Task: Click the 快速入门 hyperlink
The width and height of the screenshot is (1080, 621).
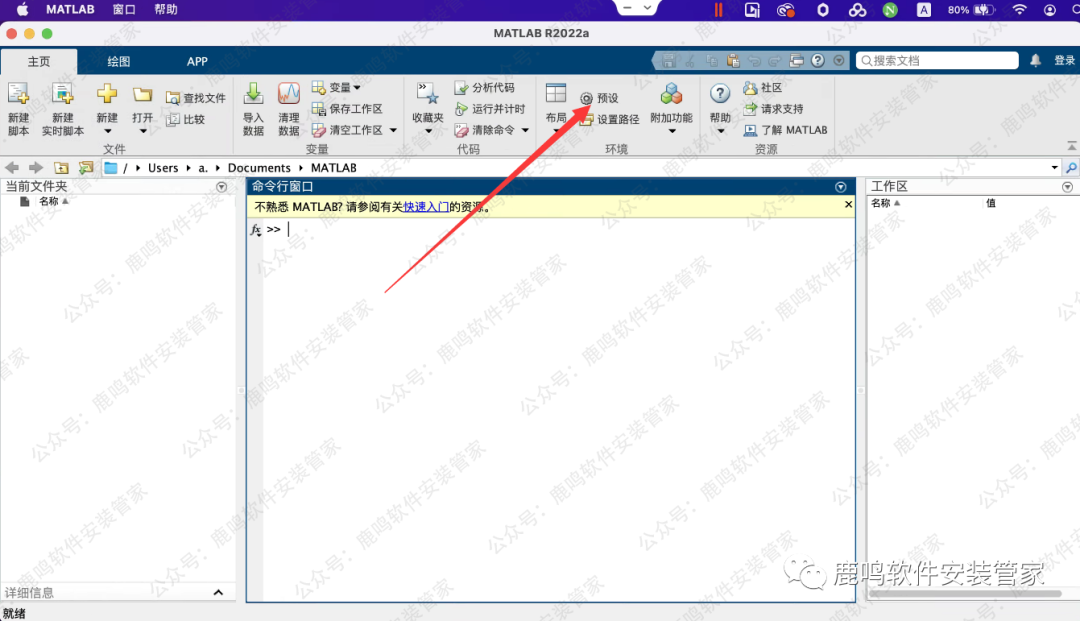Action: [x=426, y=206]
